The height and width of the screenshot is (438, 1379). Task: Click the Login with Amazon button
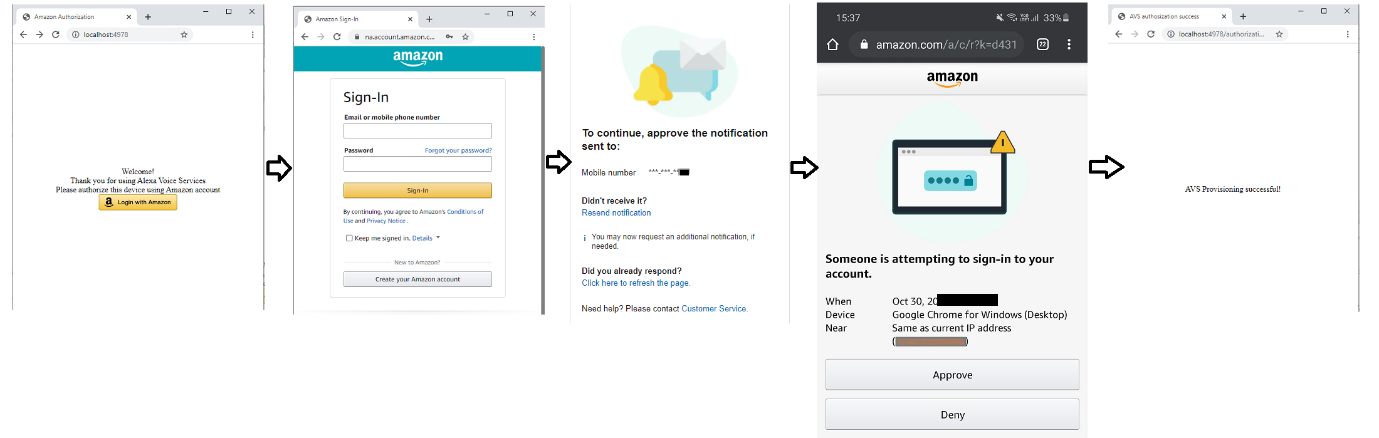tap(138, 202)
